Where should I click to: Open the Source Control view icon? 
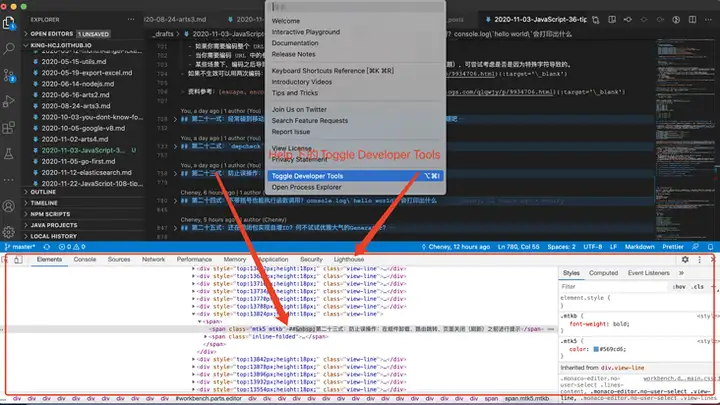9,75
